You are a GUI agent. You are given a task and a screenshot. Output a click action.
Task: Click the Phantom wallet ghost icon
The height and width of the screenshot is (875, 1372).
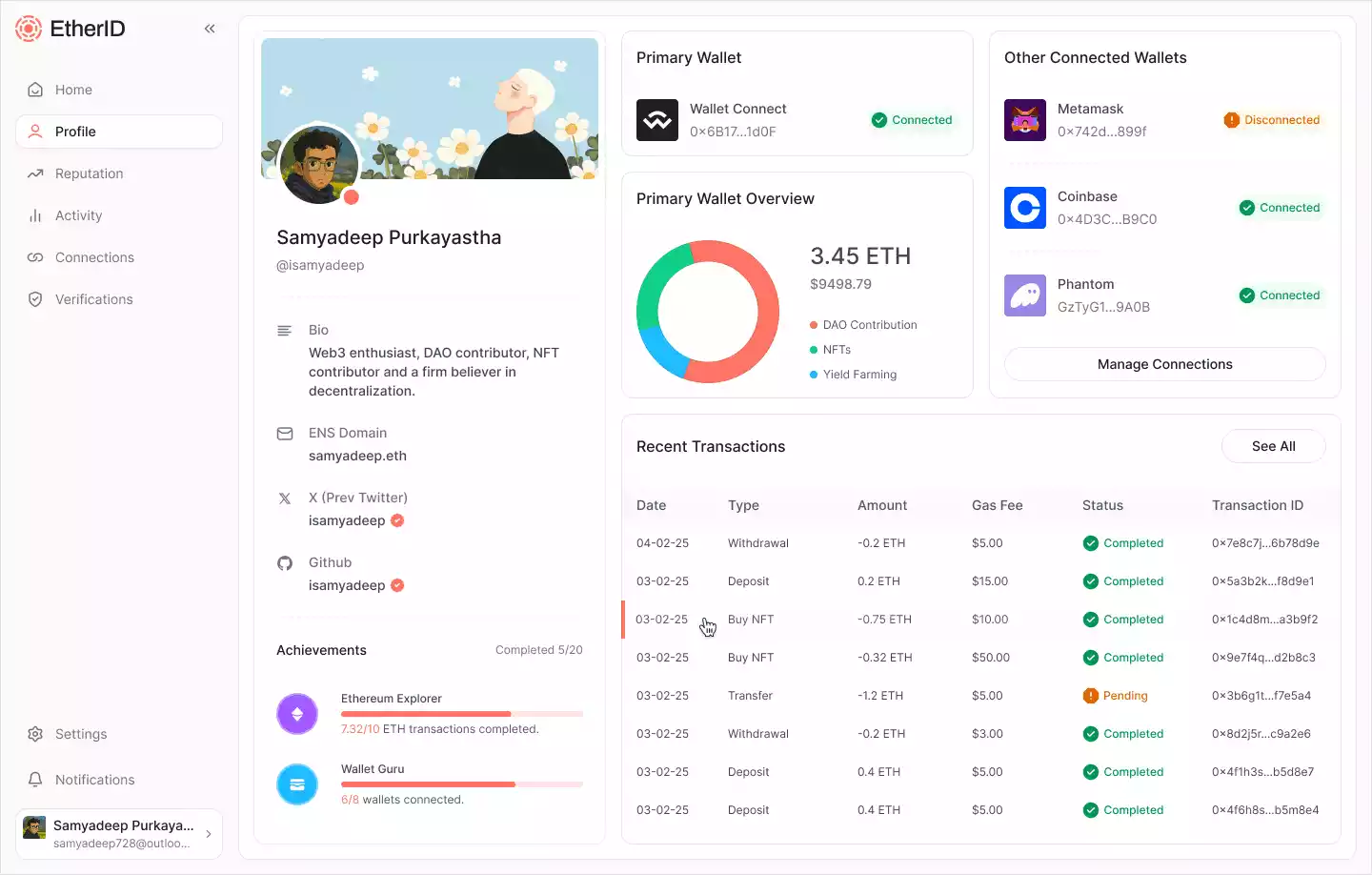click(1025, 295)
